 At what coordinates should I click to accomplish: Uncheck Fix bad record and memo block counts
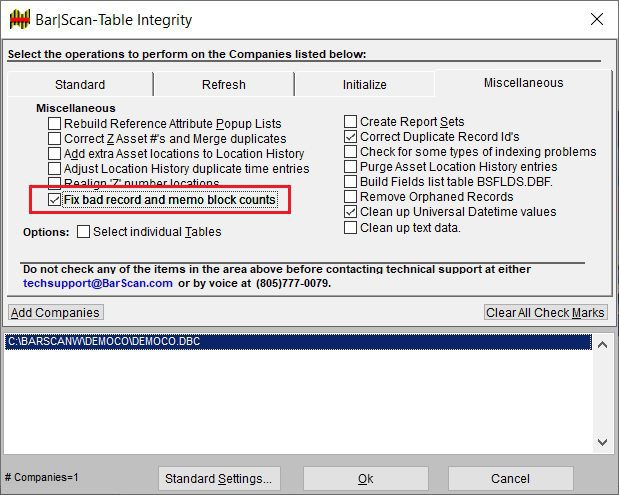[x=54, y=200]
